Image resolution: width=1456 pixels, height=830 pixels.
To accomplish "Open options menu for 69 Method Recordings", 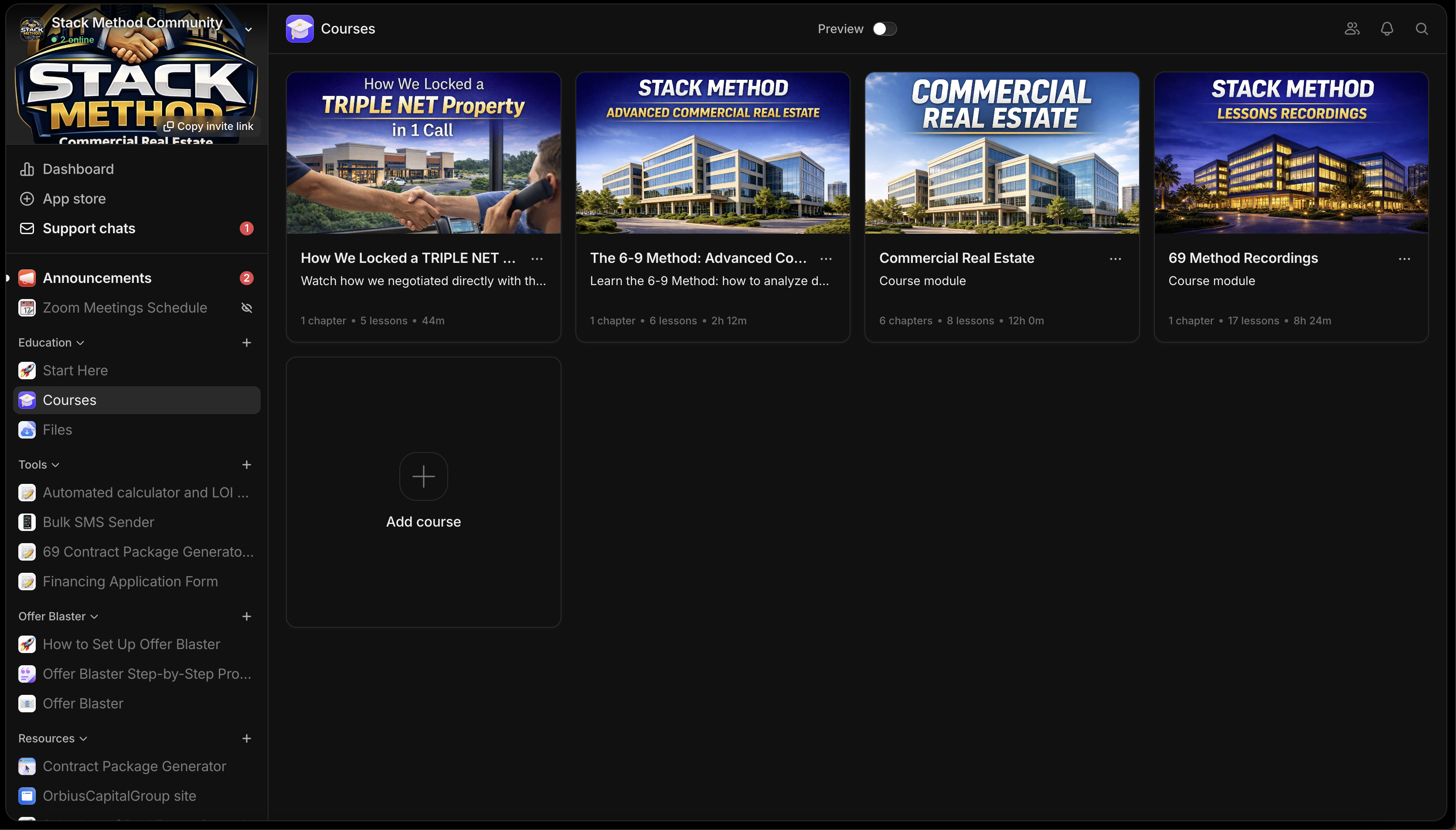I will pos(1404,259).
